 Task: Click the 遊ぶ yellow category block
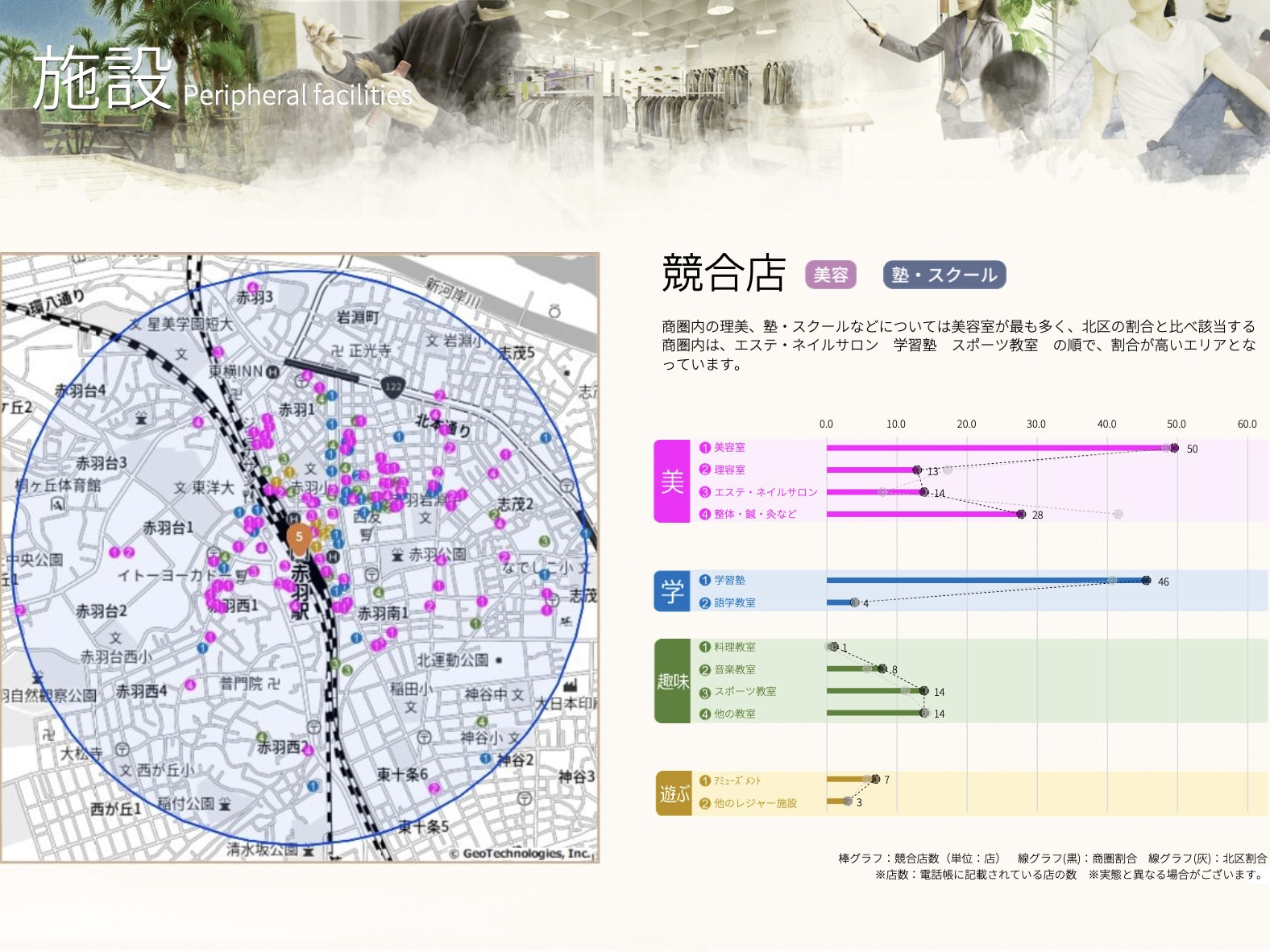click(674, 793)
